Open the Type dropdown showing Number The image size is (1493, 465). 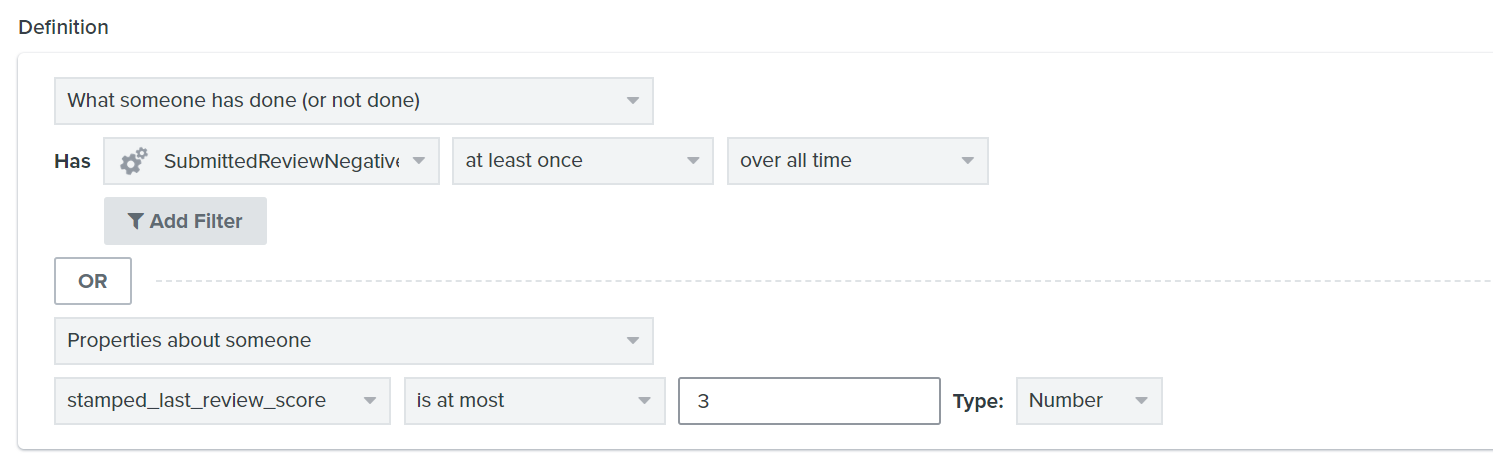tap(1088, 401)
